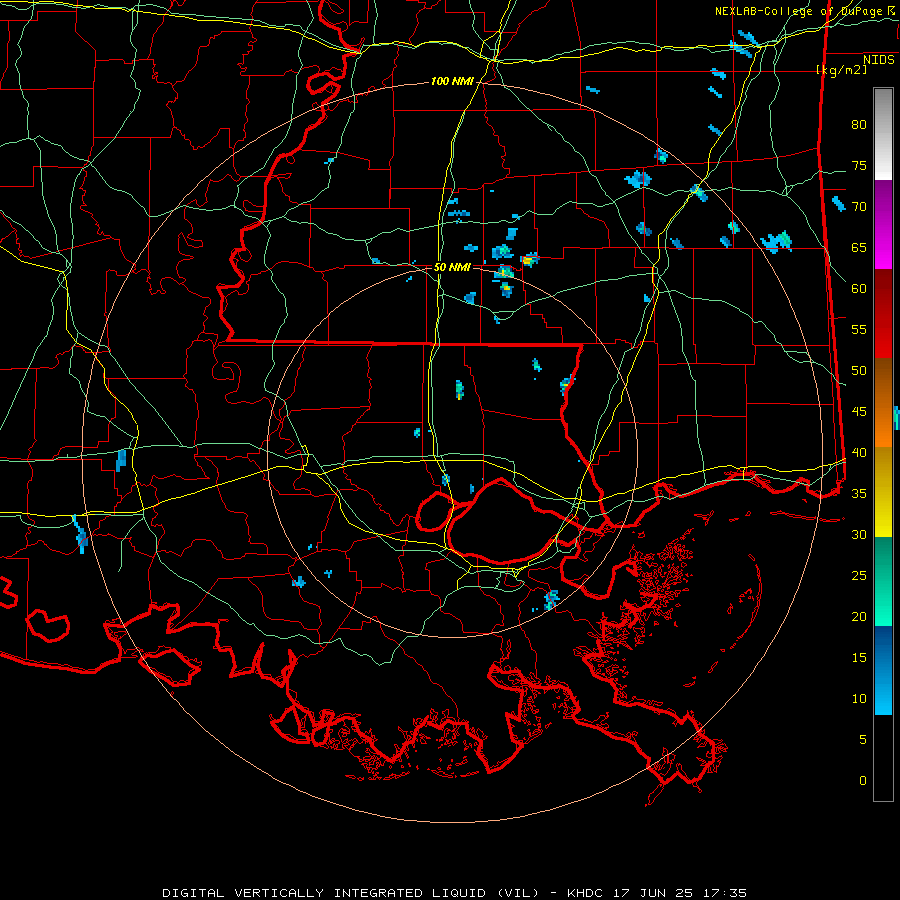
Task: Click the scale value 15
Action: (859, 658)
